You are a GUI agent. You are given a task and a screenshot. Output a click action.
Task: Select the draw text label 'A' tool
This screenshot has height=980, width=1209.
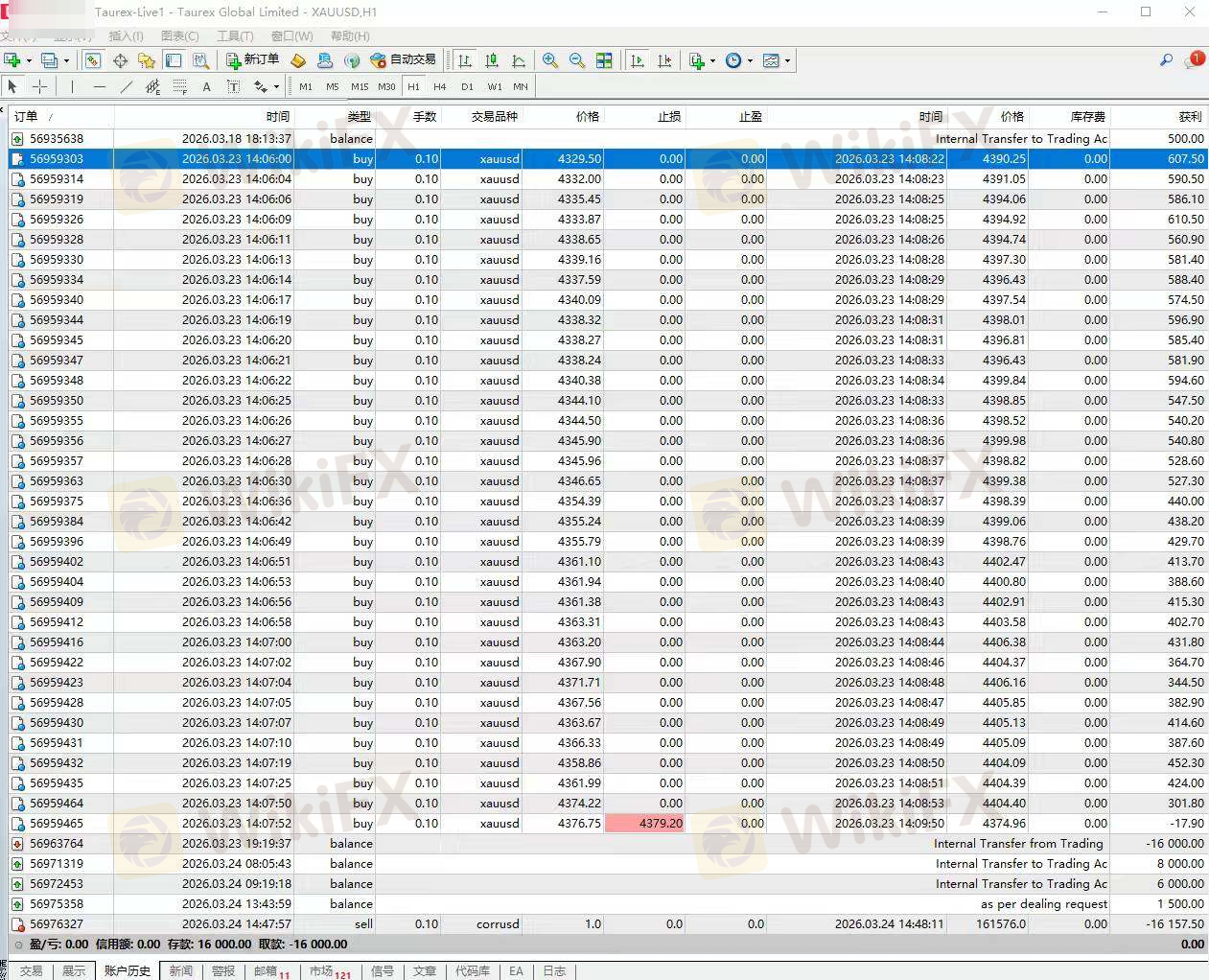206,86
